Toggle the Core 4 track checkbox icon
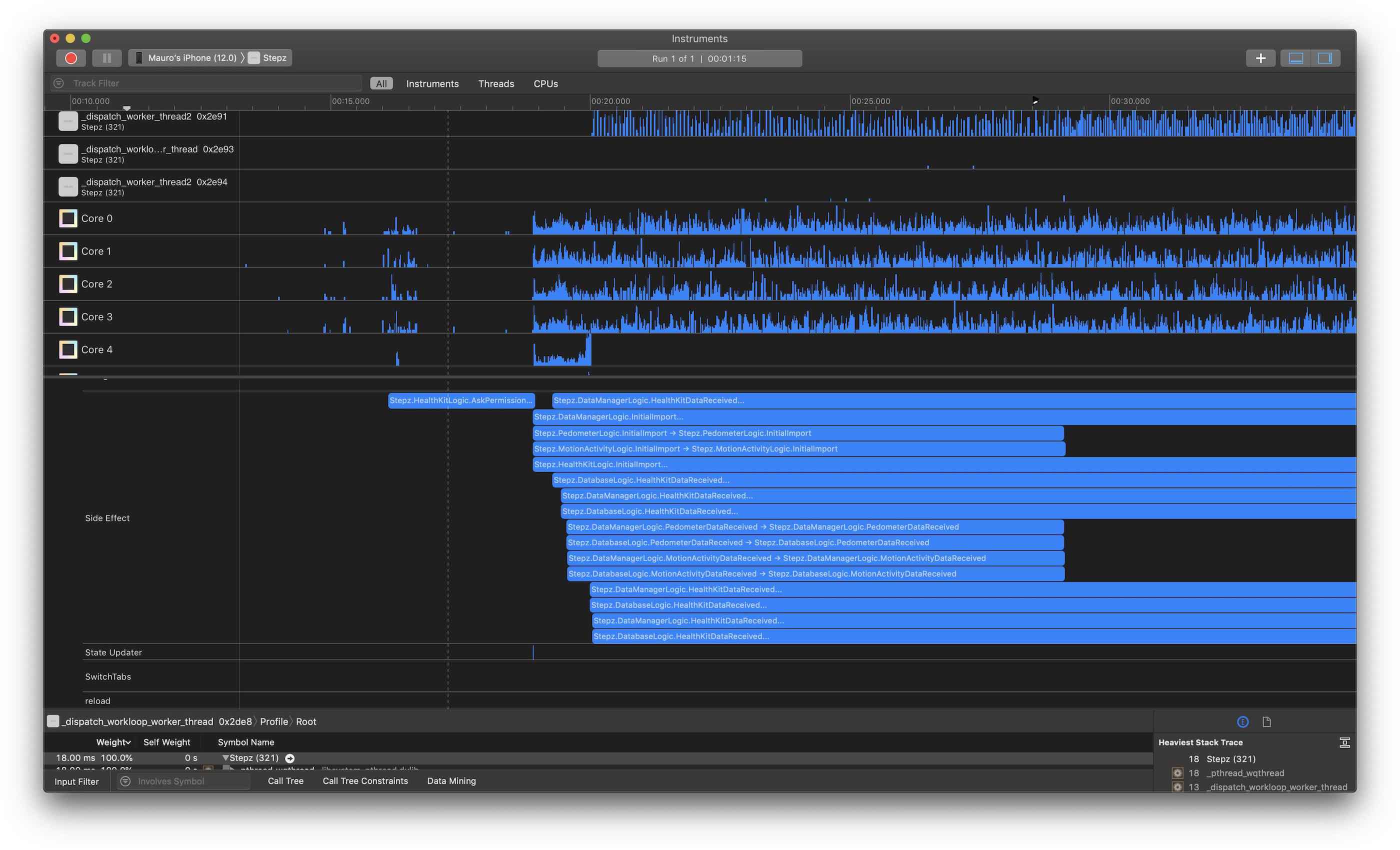Image resolution: width=1400 pixels, height=850 pixels. tap(68, 349)
